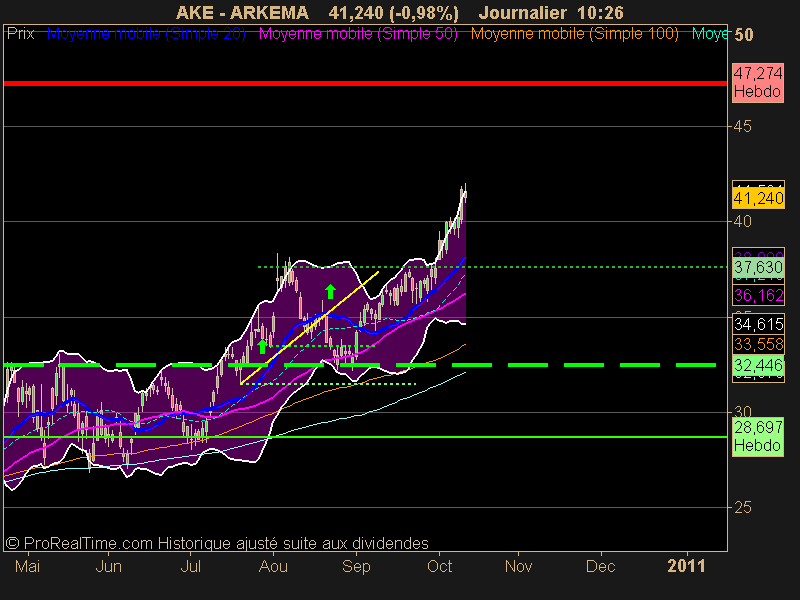Image resolution: width=800 pixels, height=600 pixels.
Task: Select the yellow trend line
Action: click(x=309, y=328)
